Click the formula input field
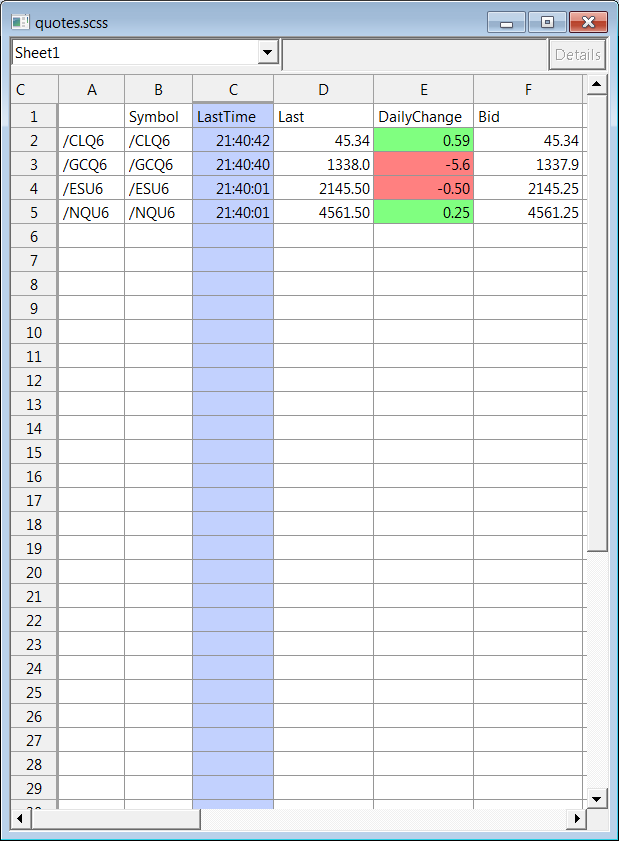Viewport: 619px width, 841px height. click(x=415, y=55)
